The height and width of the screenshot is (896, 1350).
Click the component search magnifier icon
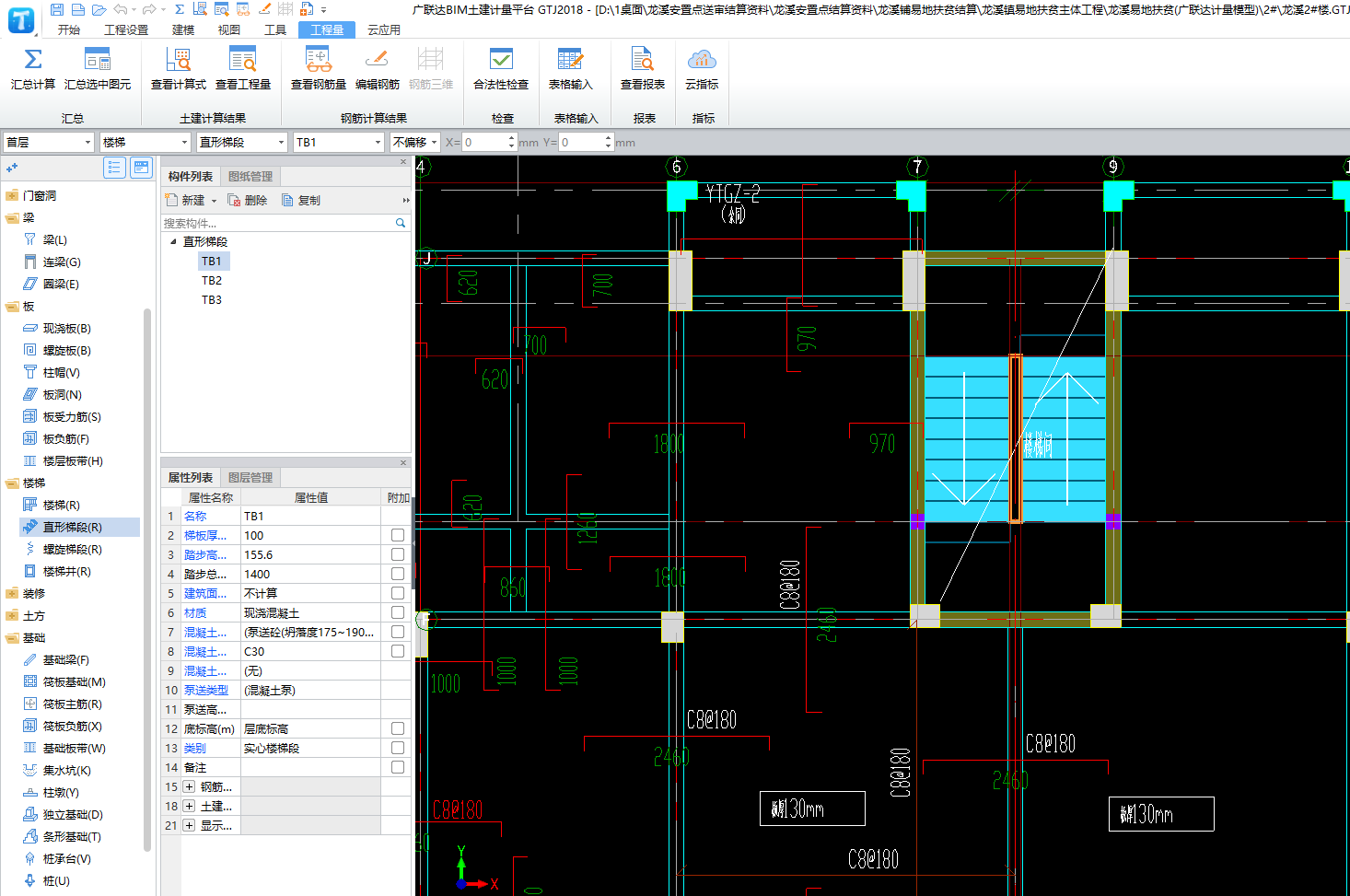[x=401, y=223]
